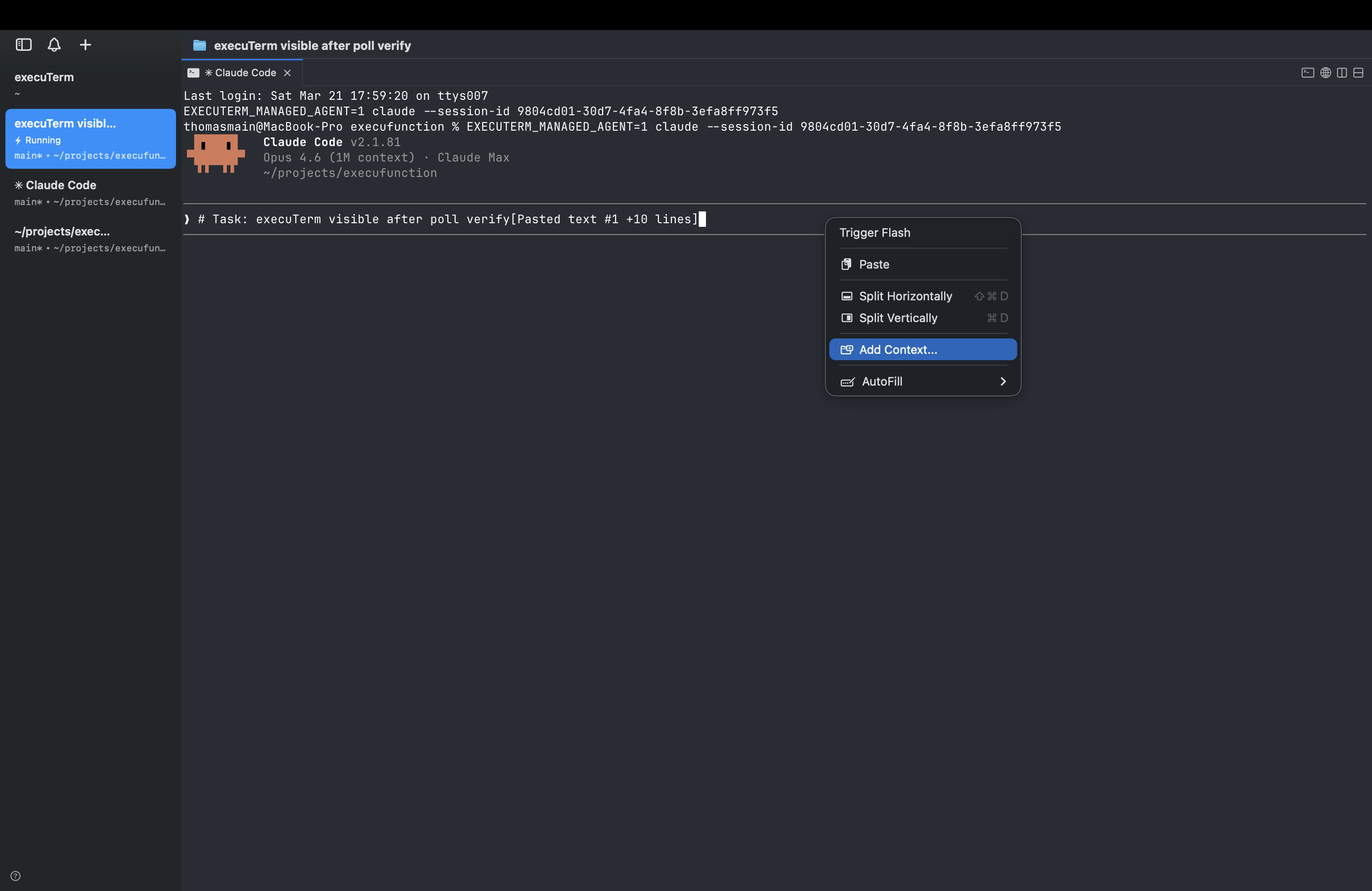The width and height of the screenshot is (1372, 891).
Task: Open the Claude Code session in sidebar
Action: 90,192
